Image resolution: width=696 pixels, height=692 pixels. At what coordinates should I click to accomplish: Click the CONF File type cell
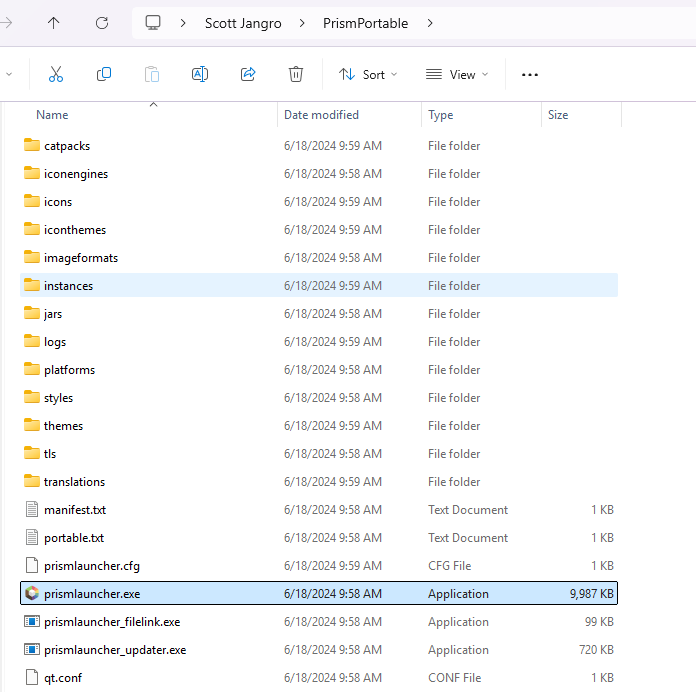(x=455, y=678)
